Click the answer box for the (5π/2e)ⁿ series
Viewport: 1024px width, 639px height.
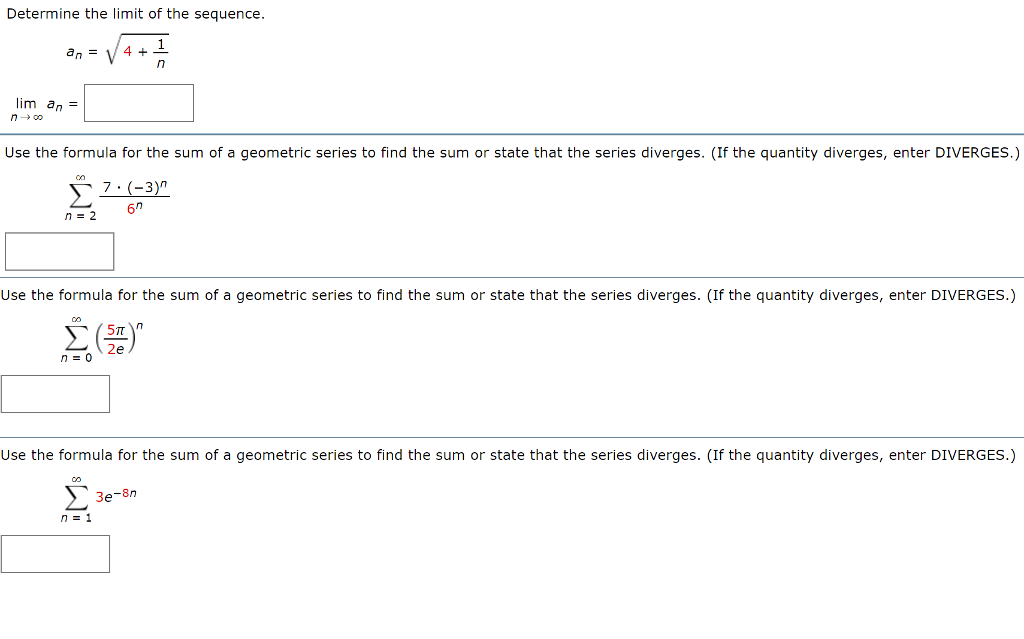click(x=55, y=394)
